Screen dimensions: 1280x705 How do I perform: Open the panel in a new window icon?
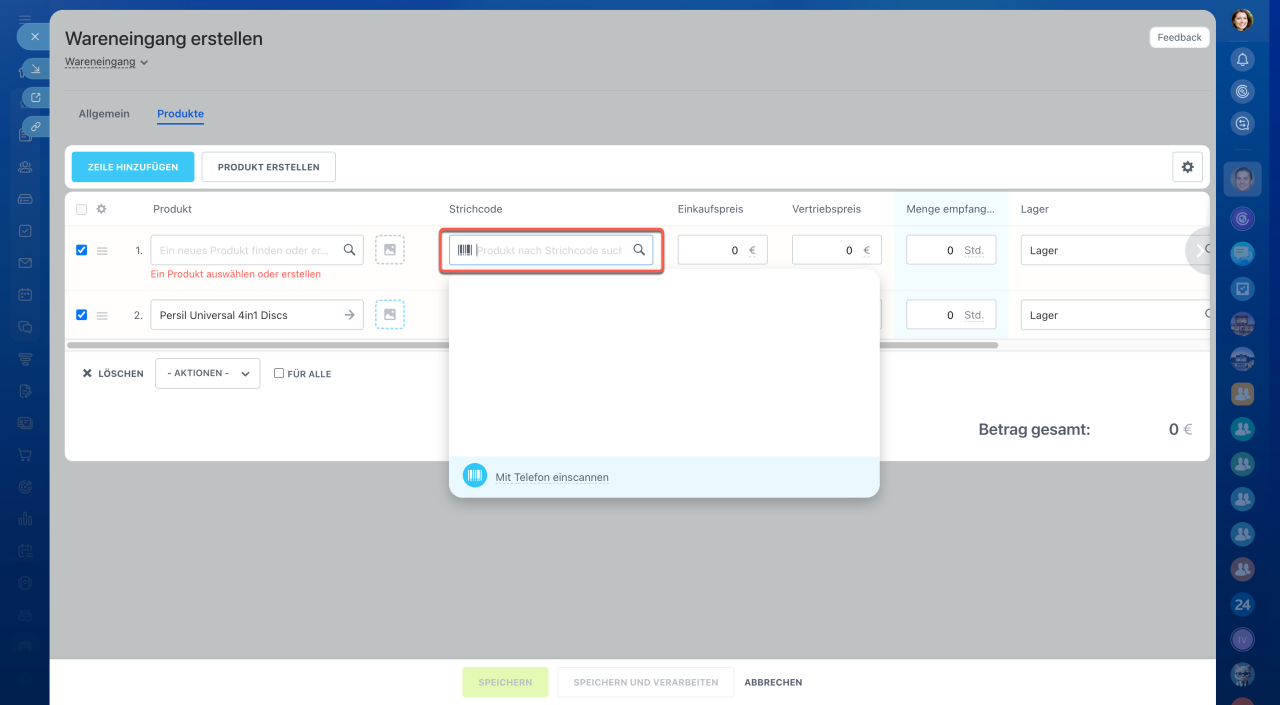[x=36, y=98]
